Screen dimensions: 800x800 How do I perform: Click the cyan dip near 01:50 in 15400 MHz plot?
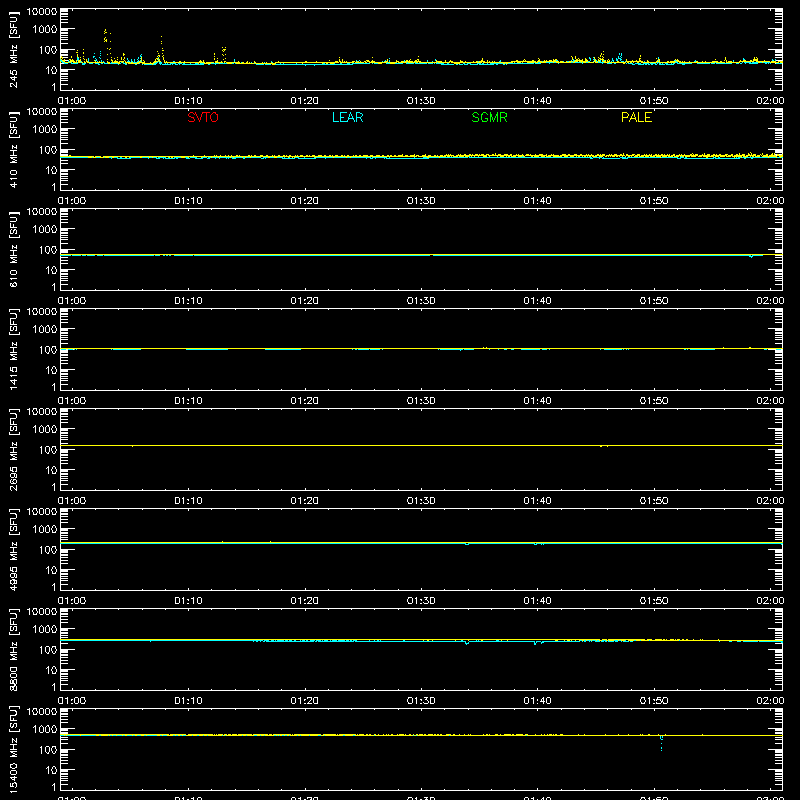tap(661, 743)
